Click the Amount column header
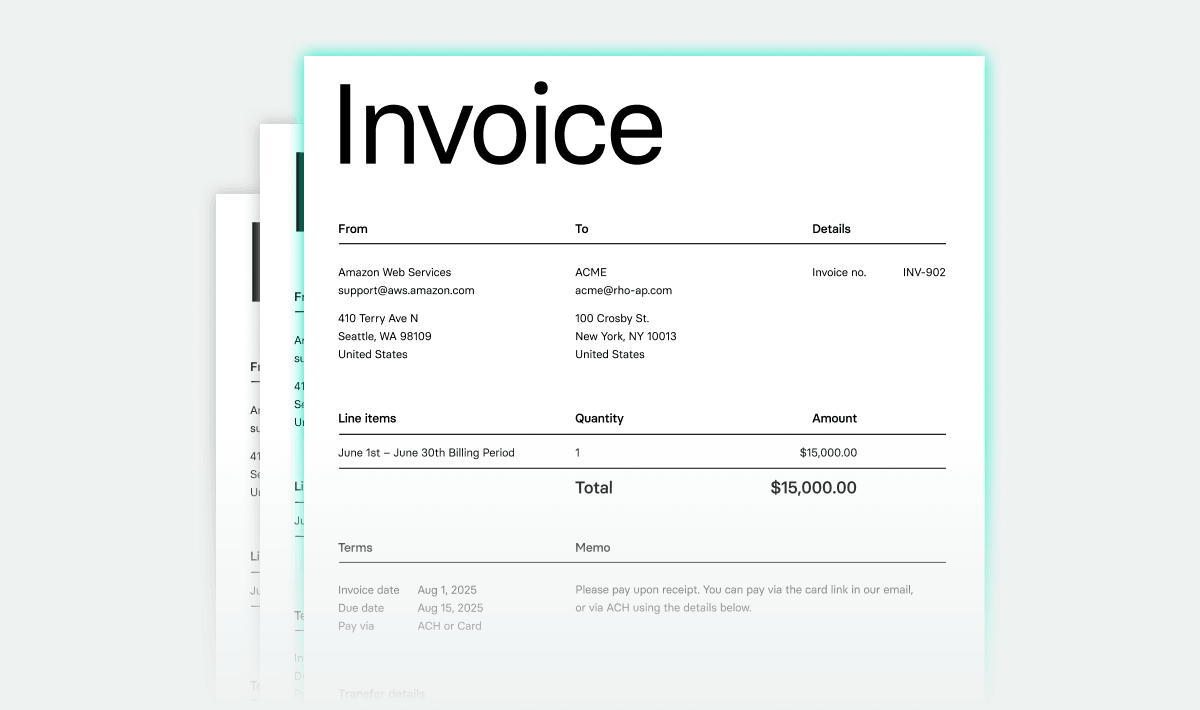The width and height of the screenshot is (1200, 710). click(x=834, y=418)
